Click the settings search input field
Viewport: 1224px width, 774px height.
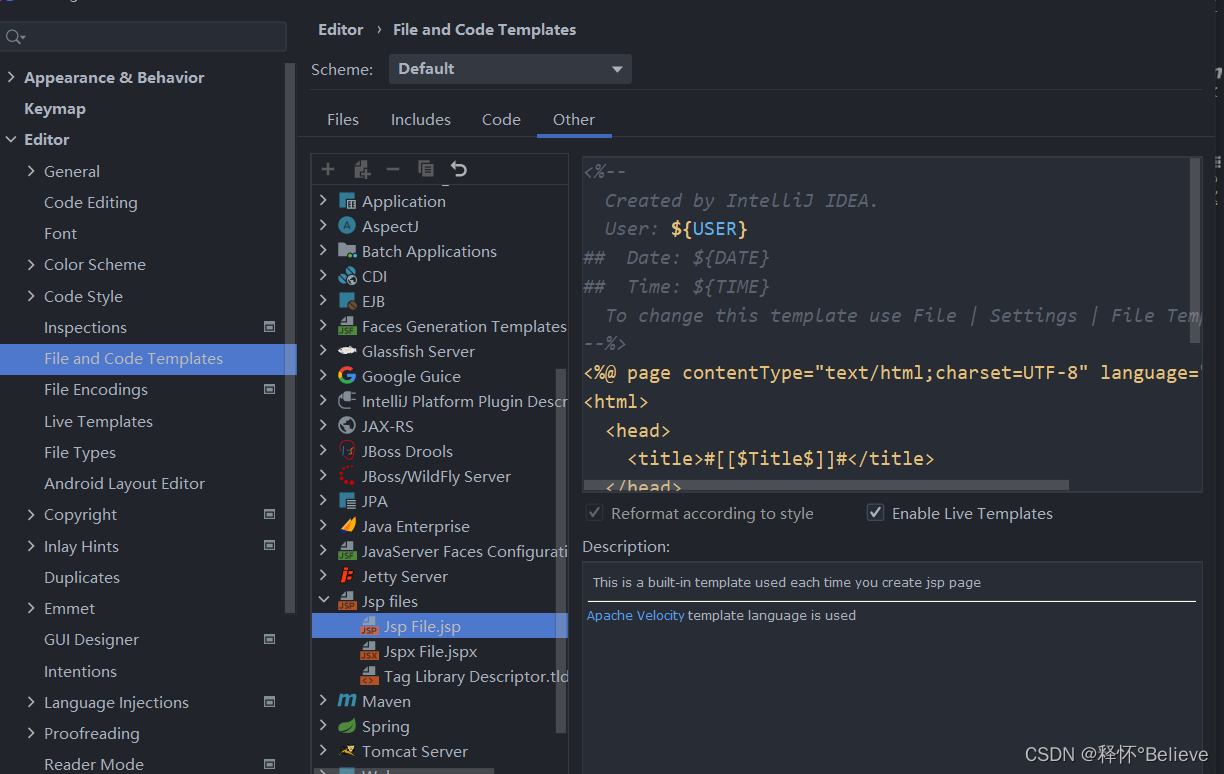(x=143, y=37)
